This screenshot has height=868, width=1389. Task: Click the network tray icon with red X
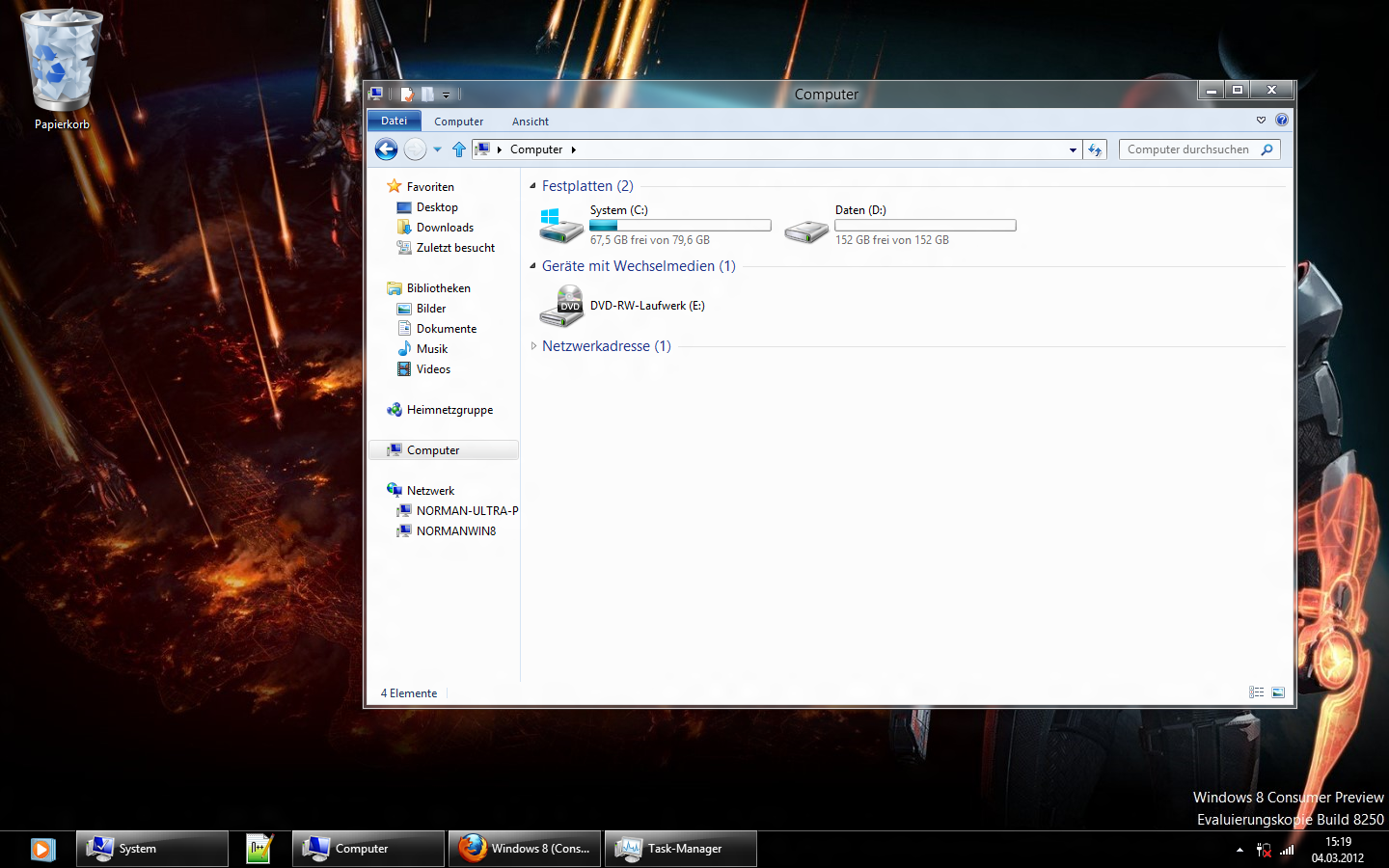pyautogui.click(x=1264, y=850)
